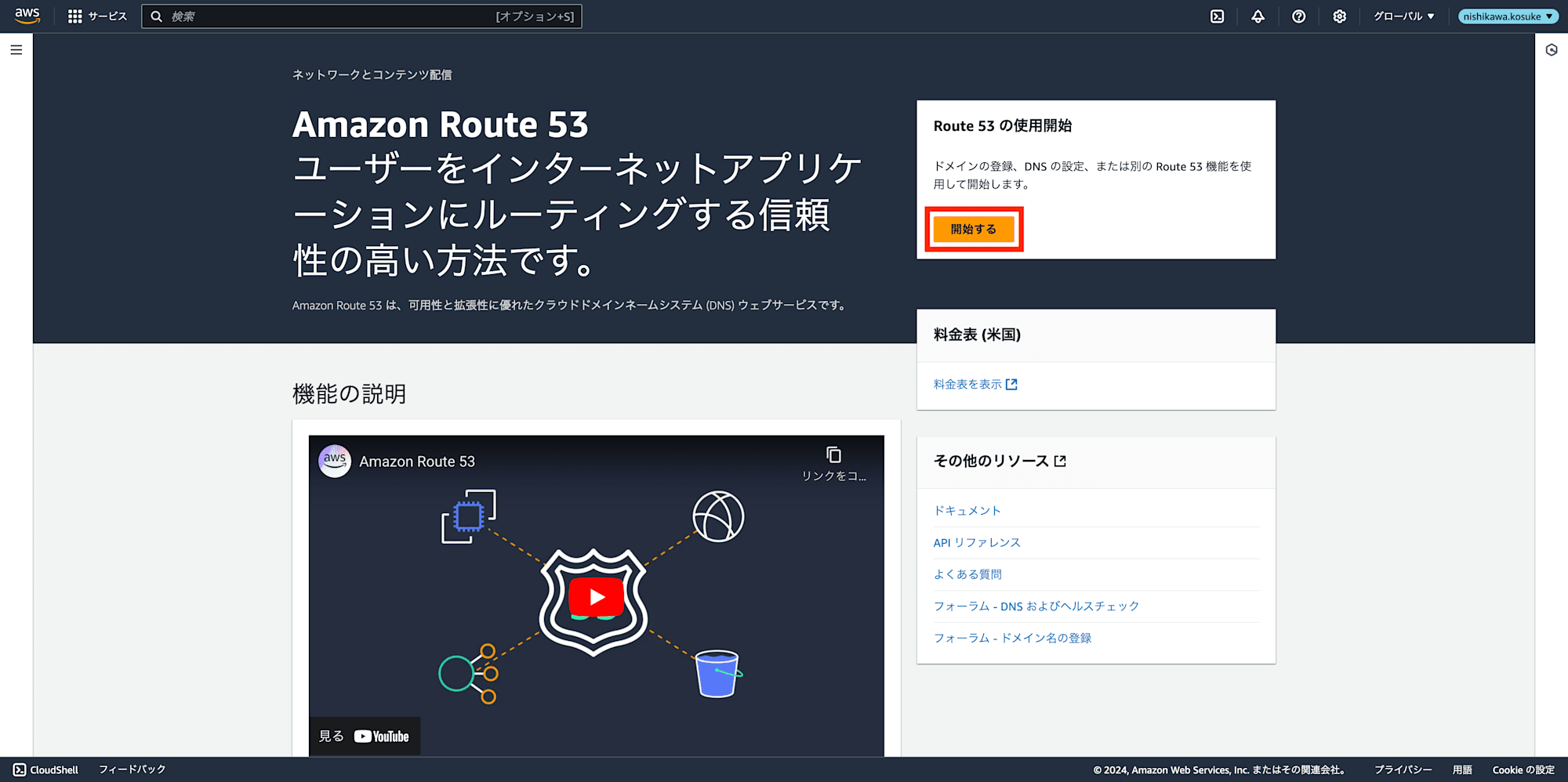This screenshot has width=1568, height=782.
Task: Click the search magnifier icon
Action: pyautogui.click(x=157, y=16)
